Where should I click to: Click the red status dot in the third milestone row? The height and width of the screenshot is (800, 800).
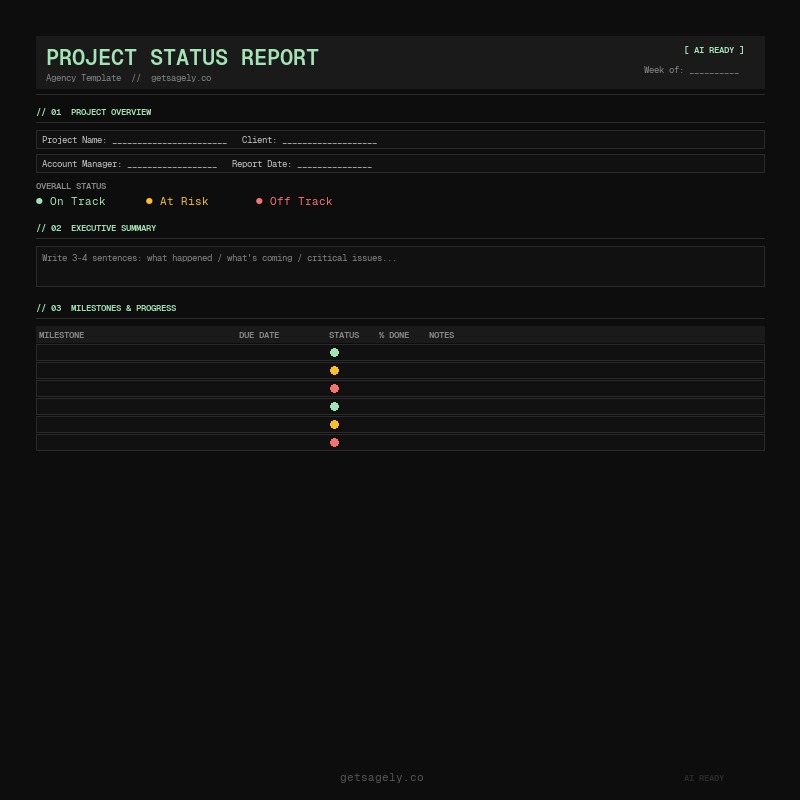click(334, 388)
